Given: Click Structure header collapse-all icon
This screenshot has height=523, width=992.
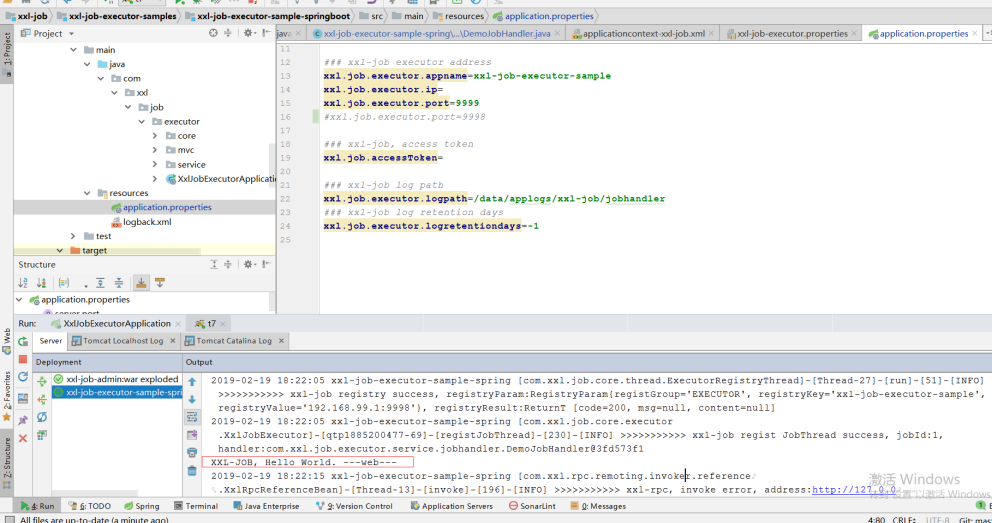Looking at the screenshot, I should (x=228, y=264).
